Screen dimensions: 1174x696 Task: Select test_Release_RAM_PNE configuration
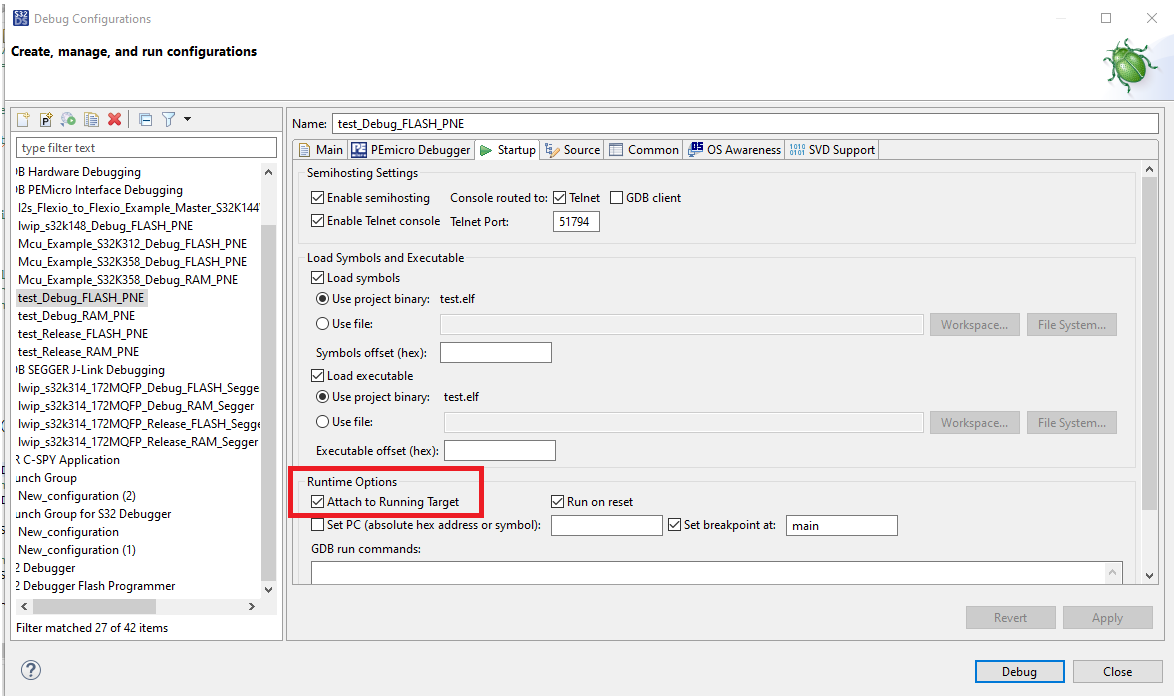(79, 352)
